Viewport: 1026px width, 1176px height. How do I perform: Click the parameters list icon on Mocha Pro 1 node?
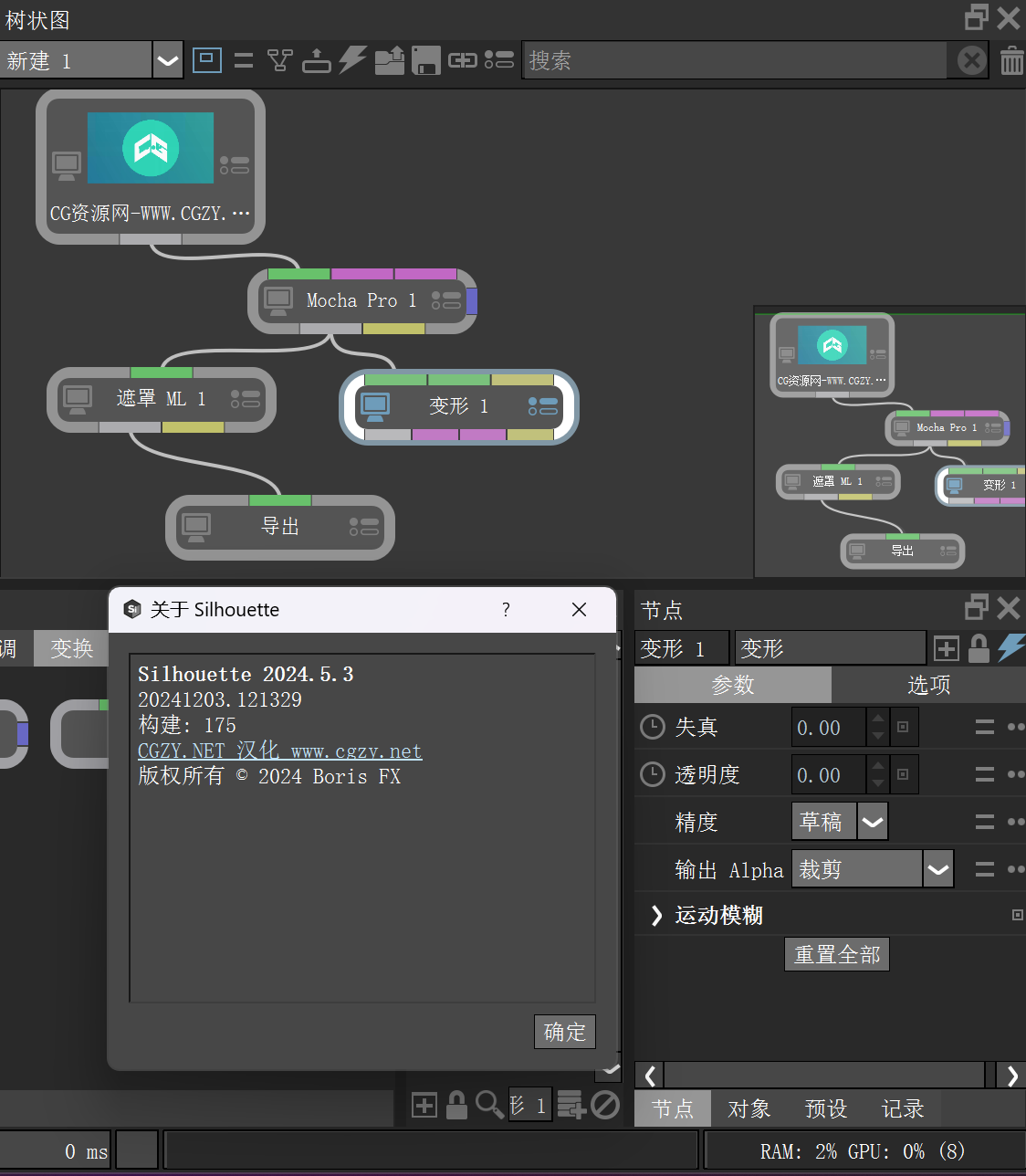[x=446, y=300]
